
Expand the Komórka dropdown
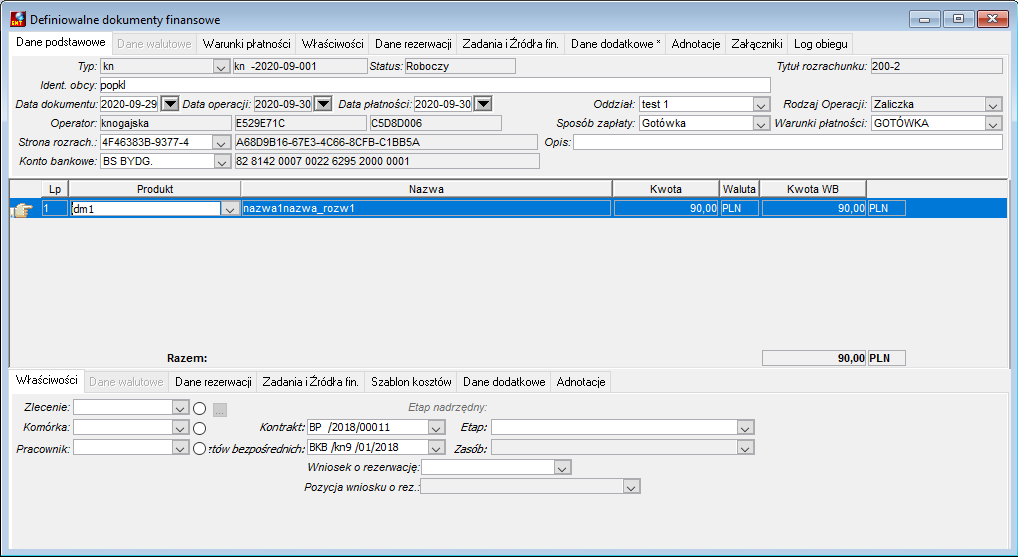181,428
